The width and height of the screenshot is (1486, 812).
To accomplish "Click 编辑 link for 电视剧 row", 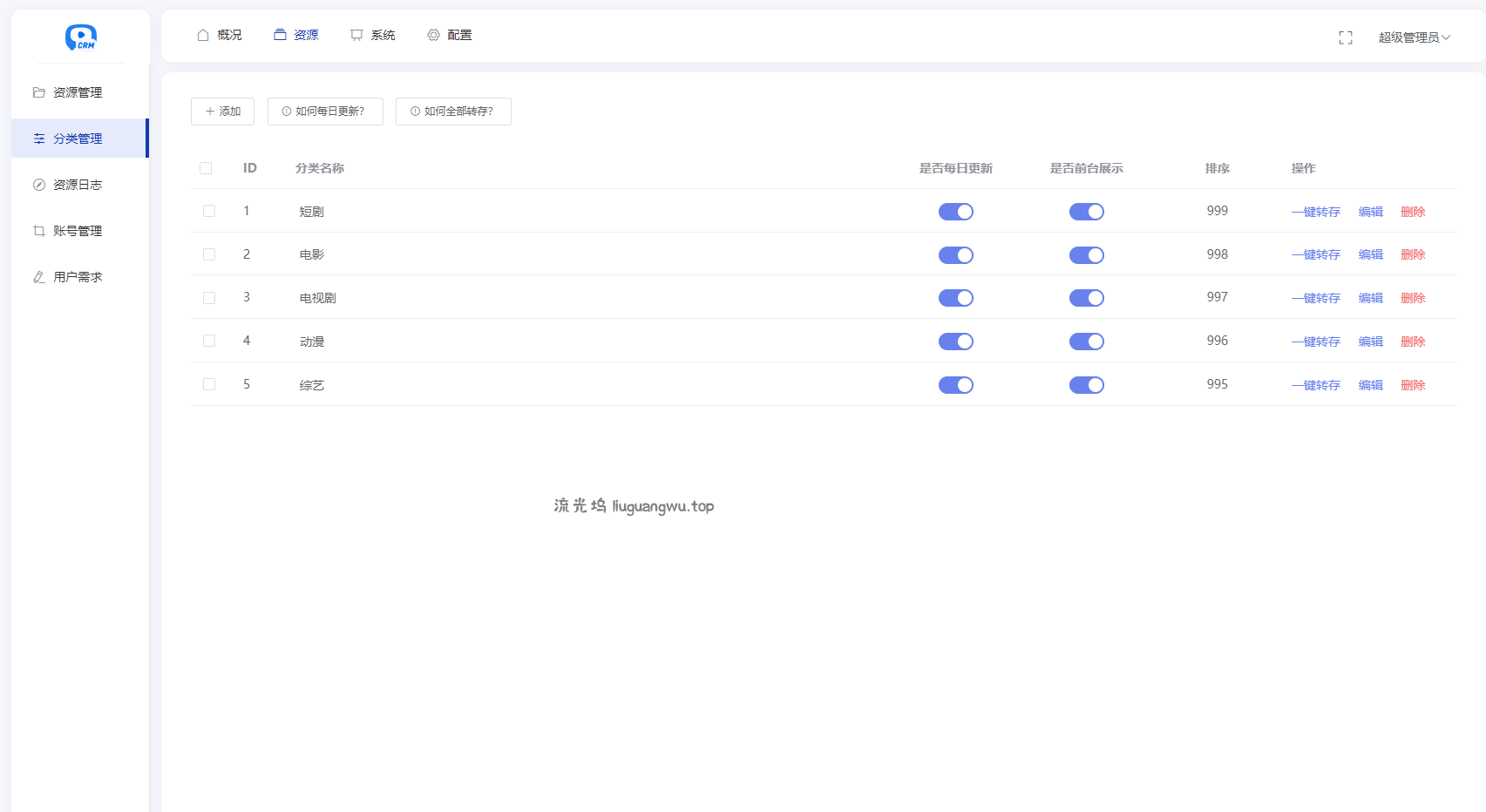I will 1370,298.
